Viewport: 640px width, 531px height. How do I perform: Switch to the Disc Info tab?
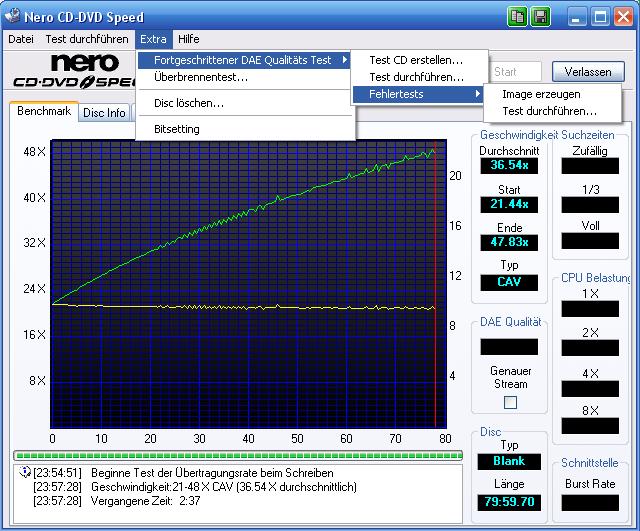104,113
